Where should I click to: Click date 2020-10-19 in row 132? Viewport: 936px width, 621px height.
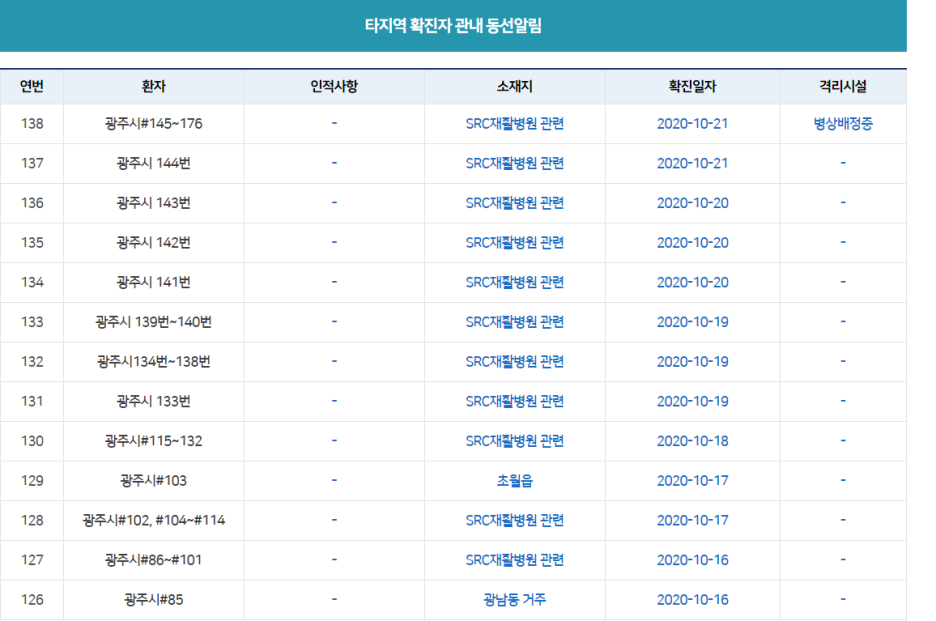[692, 362]
